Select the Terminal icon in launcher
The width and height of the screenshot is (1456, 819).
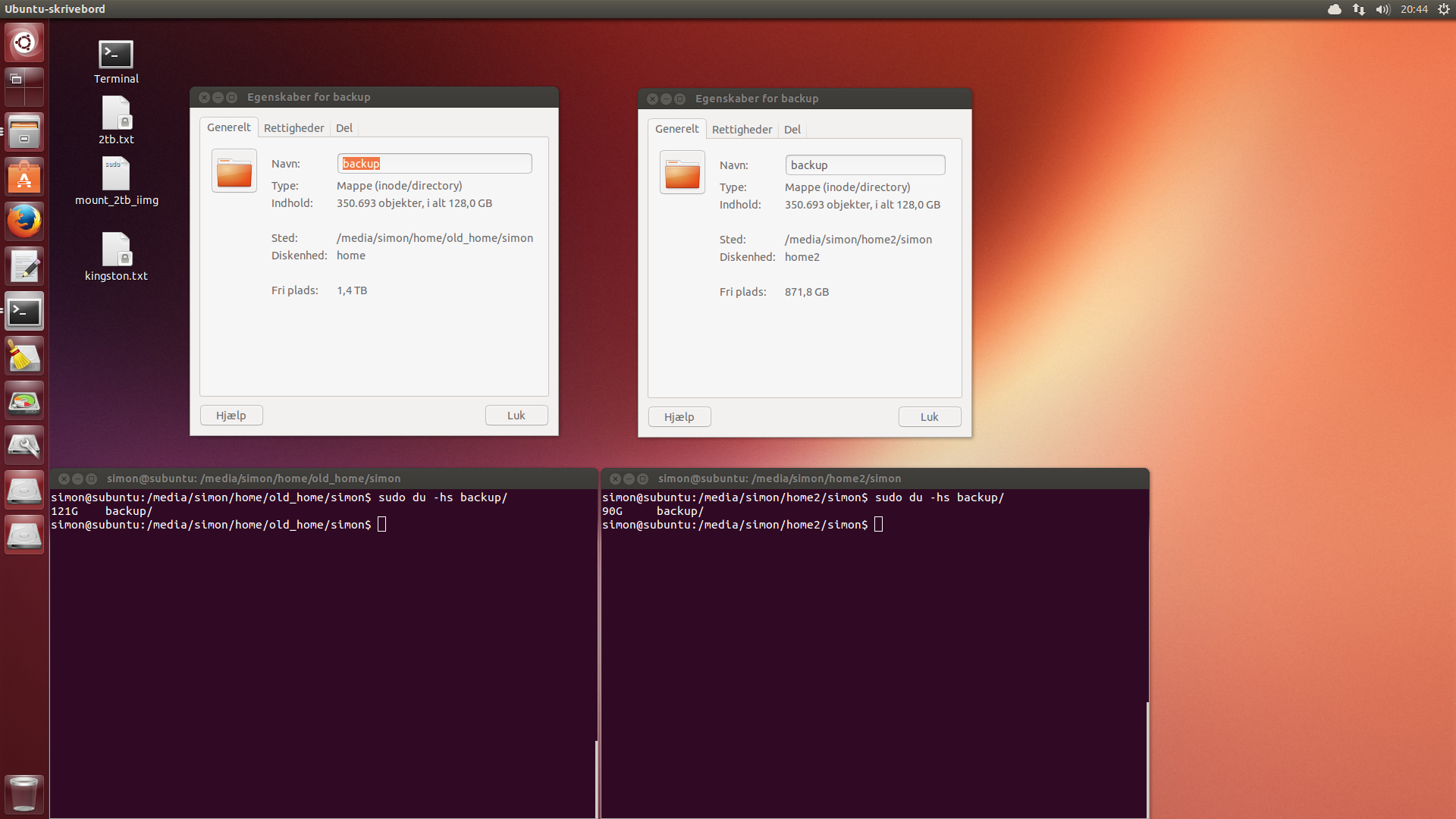[24, 311]
